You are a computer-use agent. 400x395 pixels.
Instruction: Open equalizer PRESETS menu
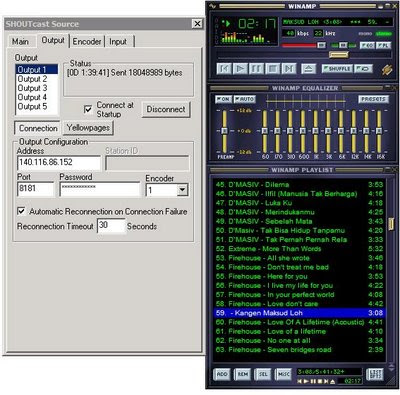pyautogui.click(x=373, y=99)
